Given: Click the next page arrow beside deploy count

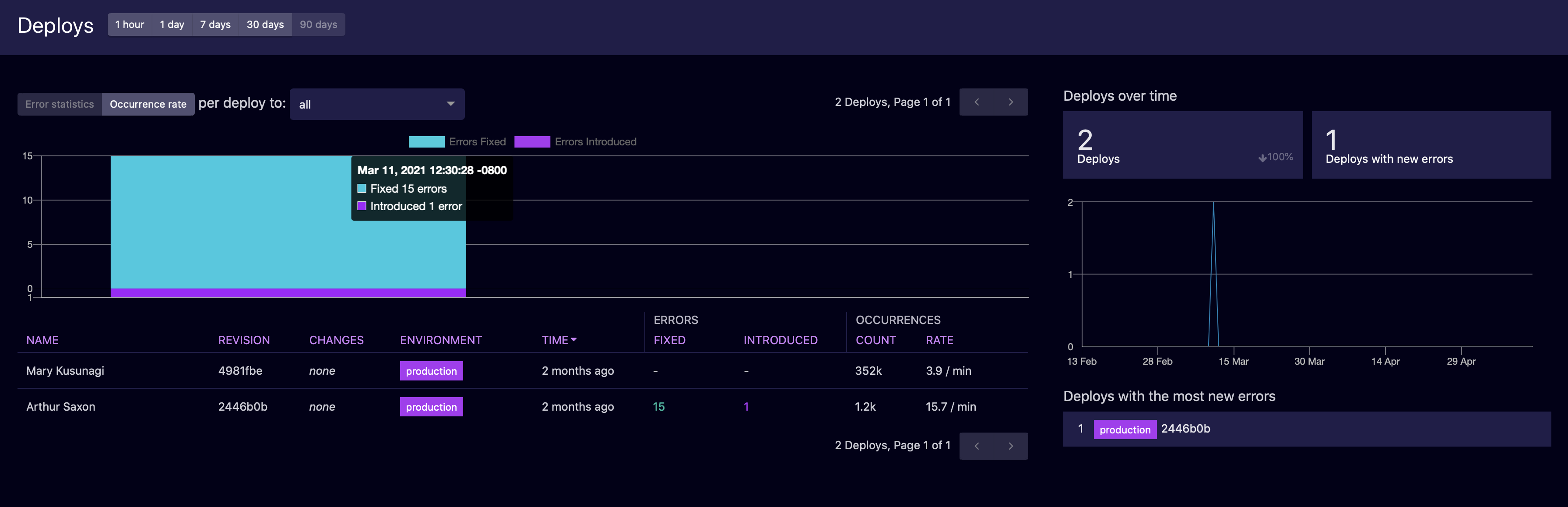Looking at the screenshot, I should tap(1010, 102).
